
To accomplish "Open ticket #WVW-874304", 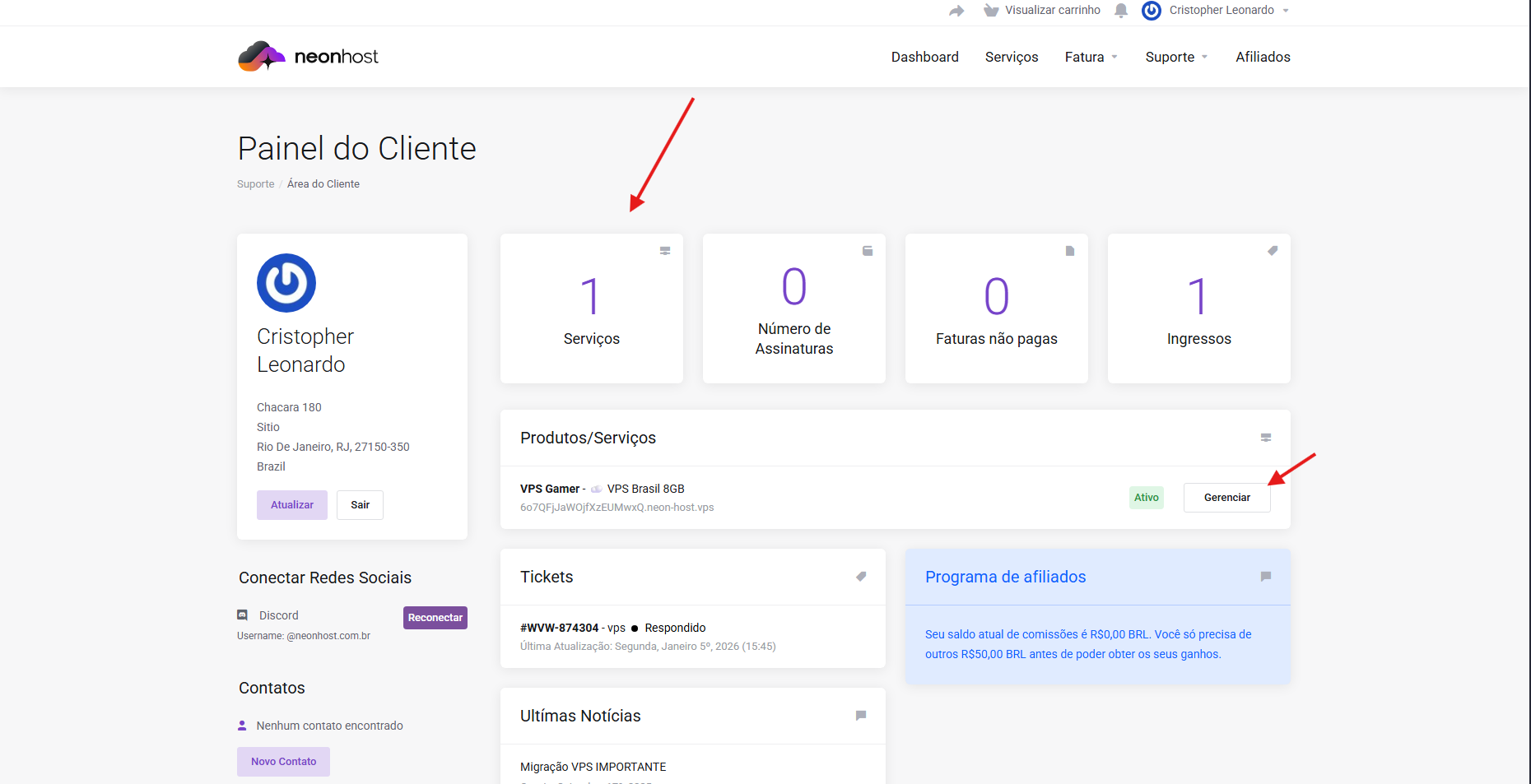I will point(559,628).
